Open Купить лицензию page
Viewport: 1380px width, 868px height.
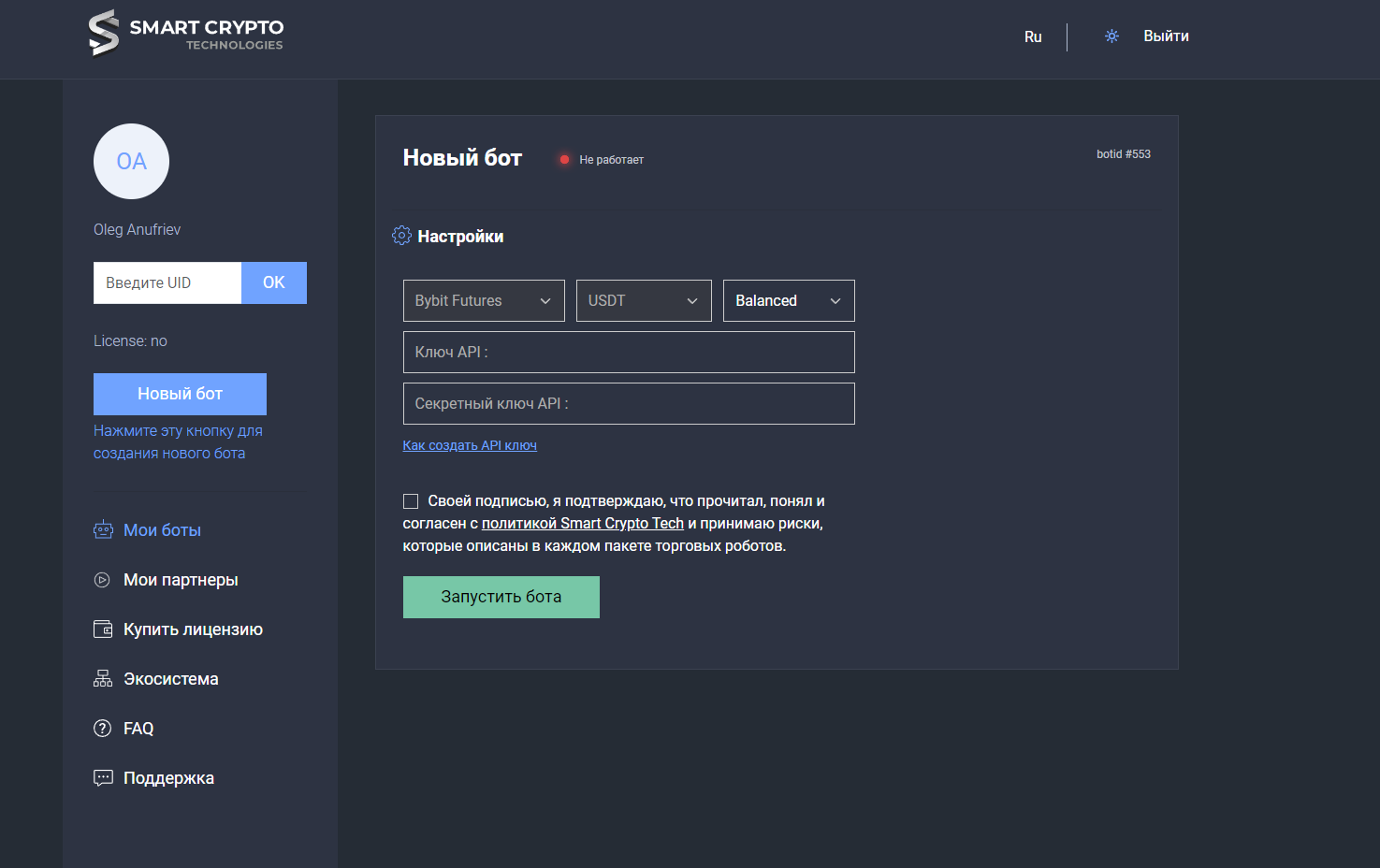pos(193,629)
